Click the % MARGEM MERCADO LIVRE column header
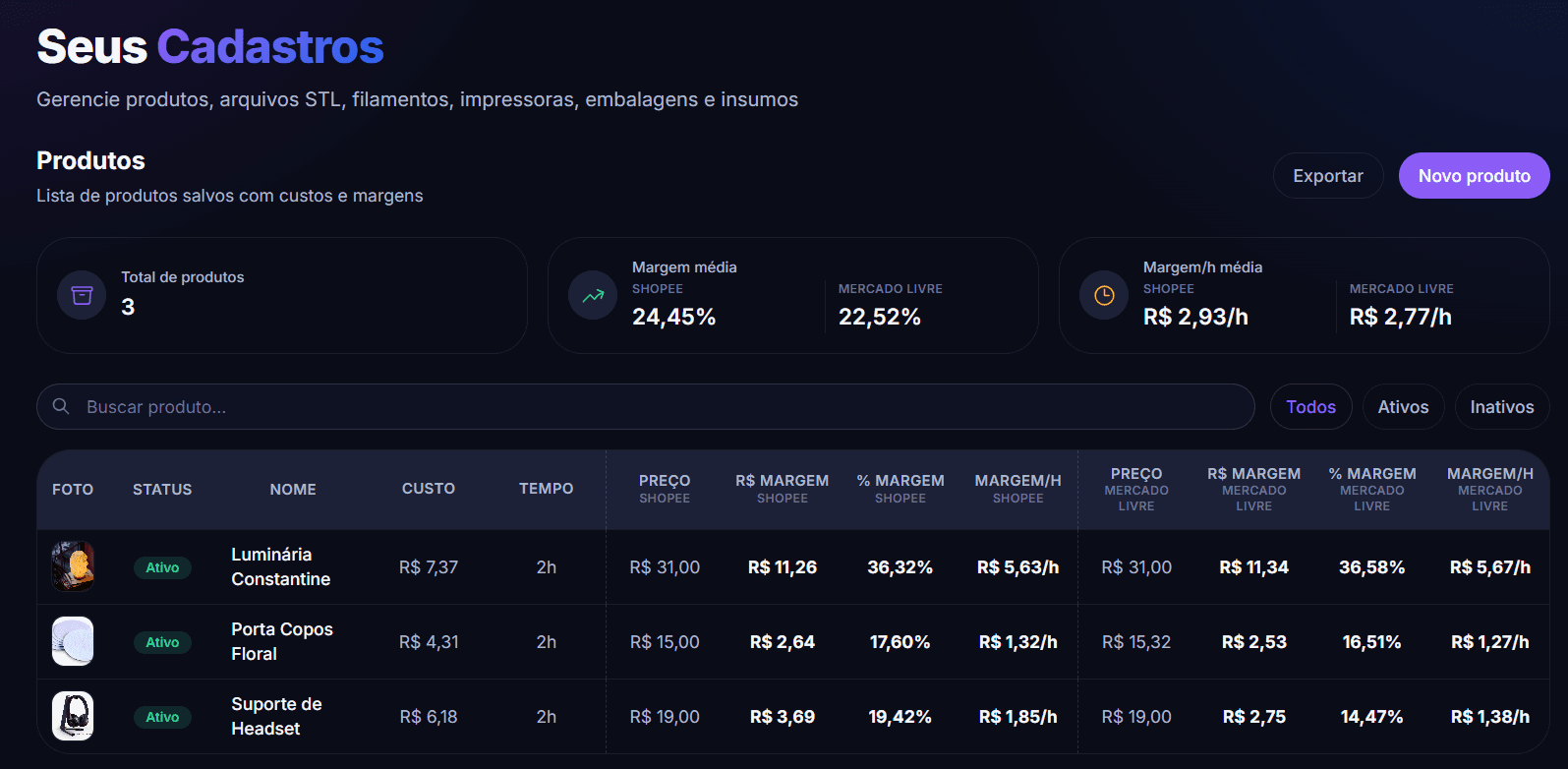Screen dimensions: 1568x769 tap(1372, 489)
